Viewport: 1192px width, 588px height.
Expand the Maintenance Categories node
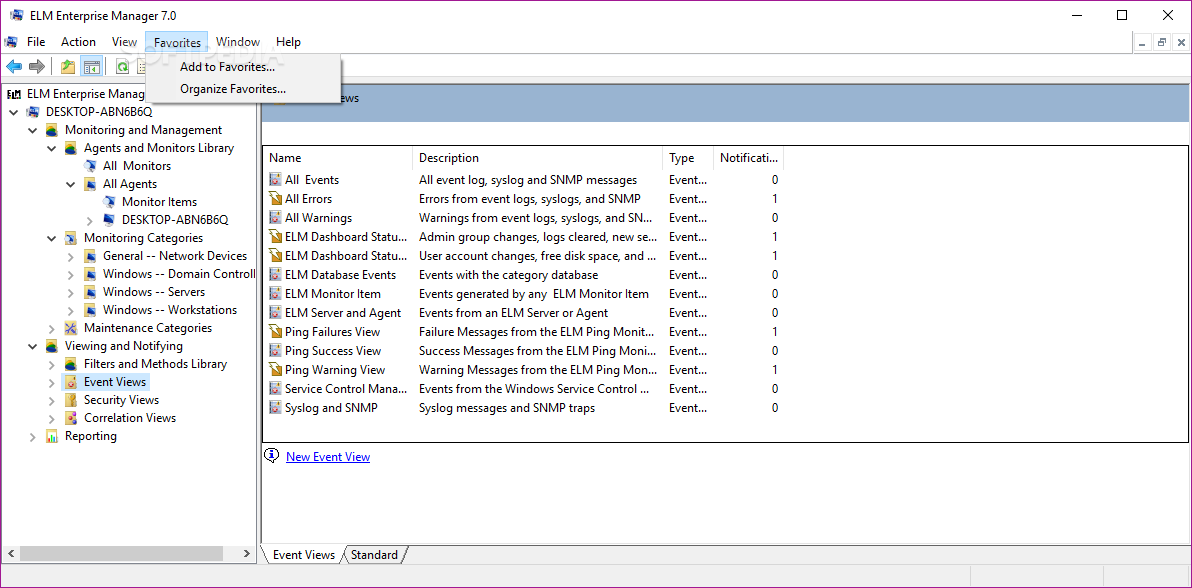52,329
